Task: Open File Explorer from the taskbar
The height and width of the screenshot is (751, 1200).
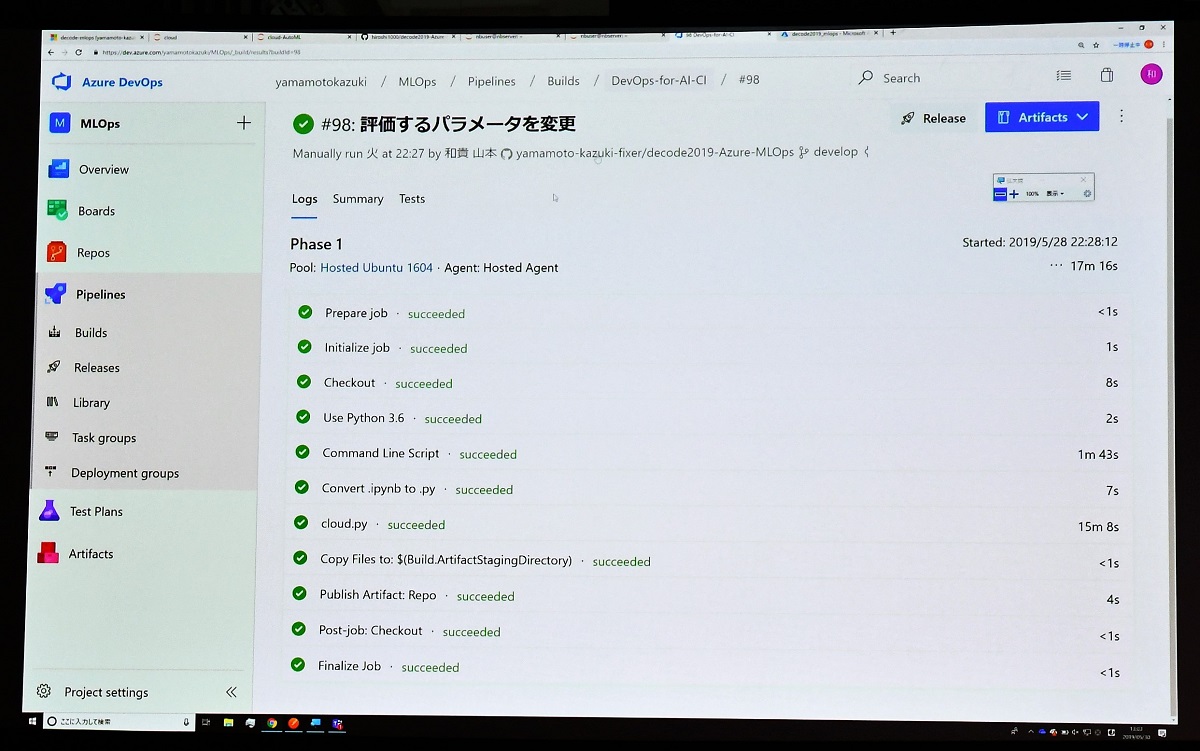Action: click(x=228, y=722)
